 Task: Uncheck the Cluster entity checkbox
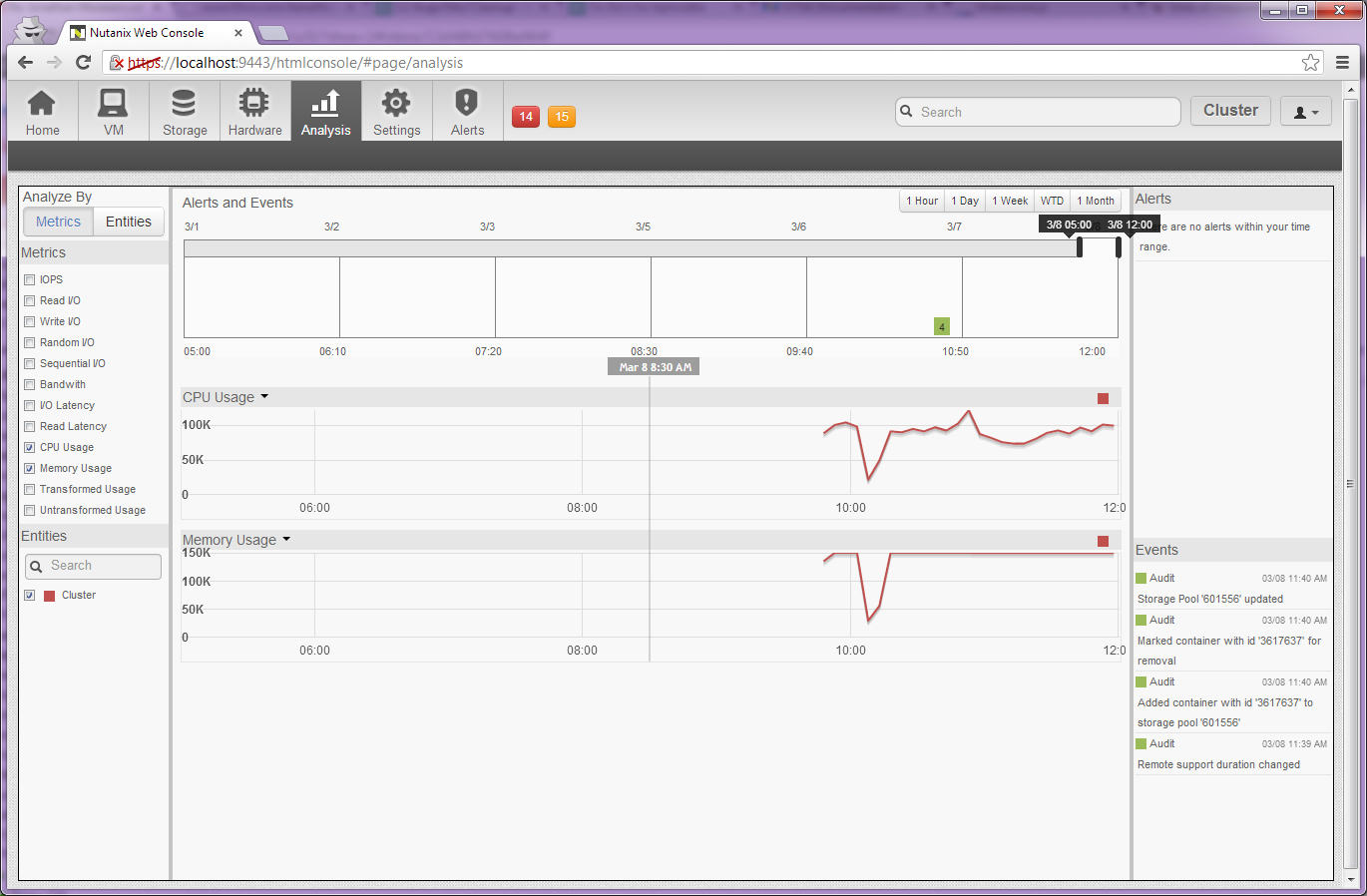tap(30, 596)
